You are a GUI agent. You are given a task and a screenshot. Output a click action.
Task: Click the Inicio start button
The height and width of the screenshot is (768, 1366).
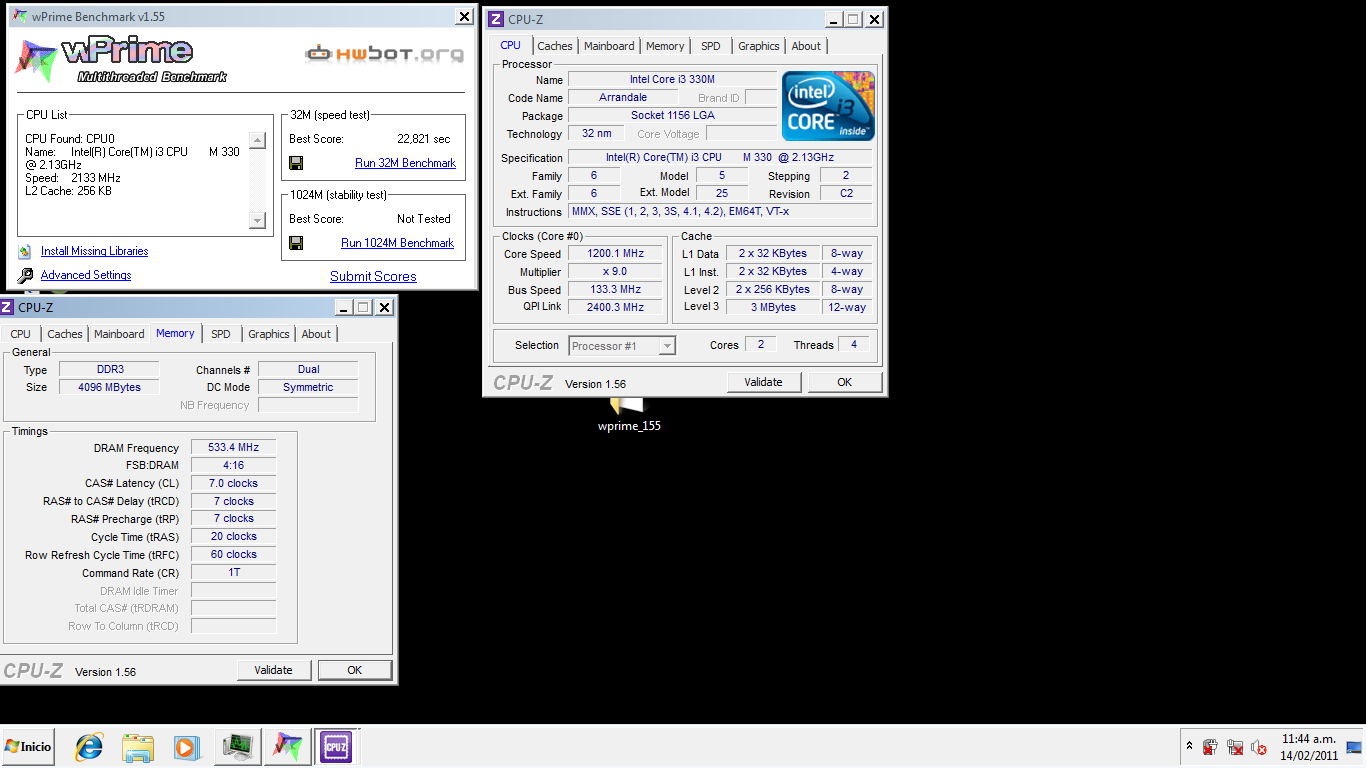pyautogui.click(x=28, y=747)
